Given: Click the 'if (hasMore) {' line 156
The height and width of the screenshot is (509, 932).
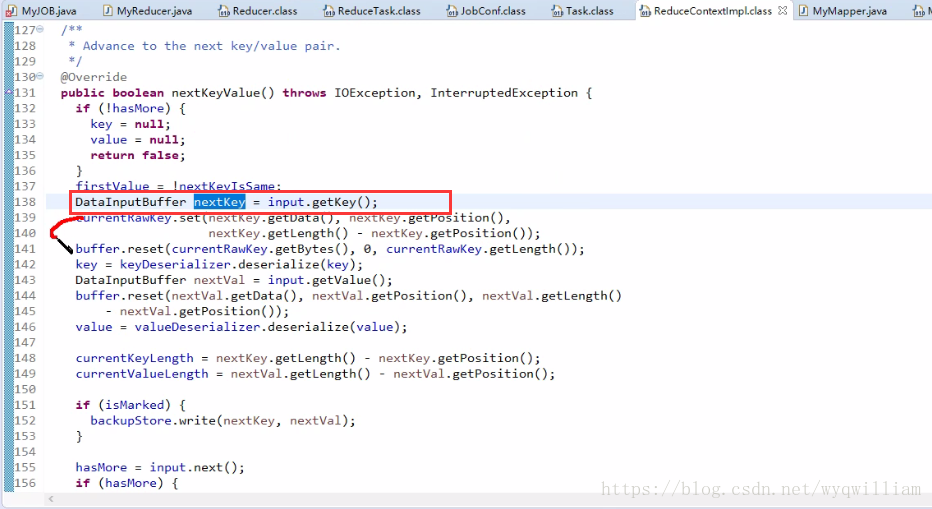Looking at the screenshot, I should coord(127,483).
